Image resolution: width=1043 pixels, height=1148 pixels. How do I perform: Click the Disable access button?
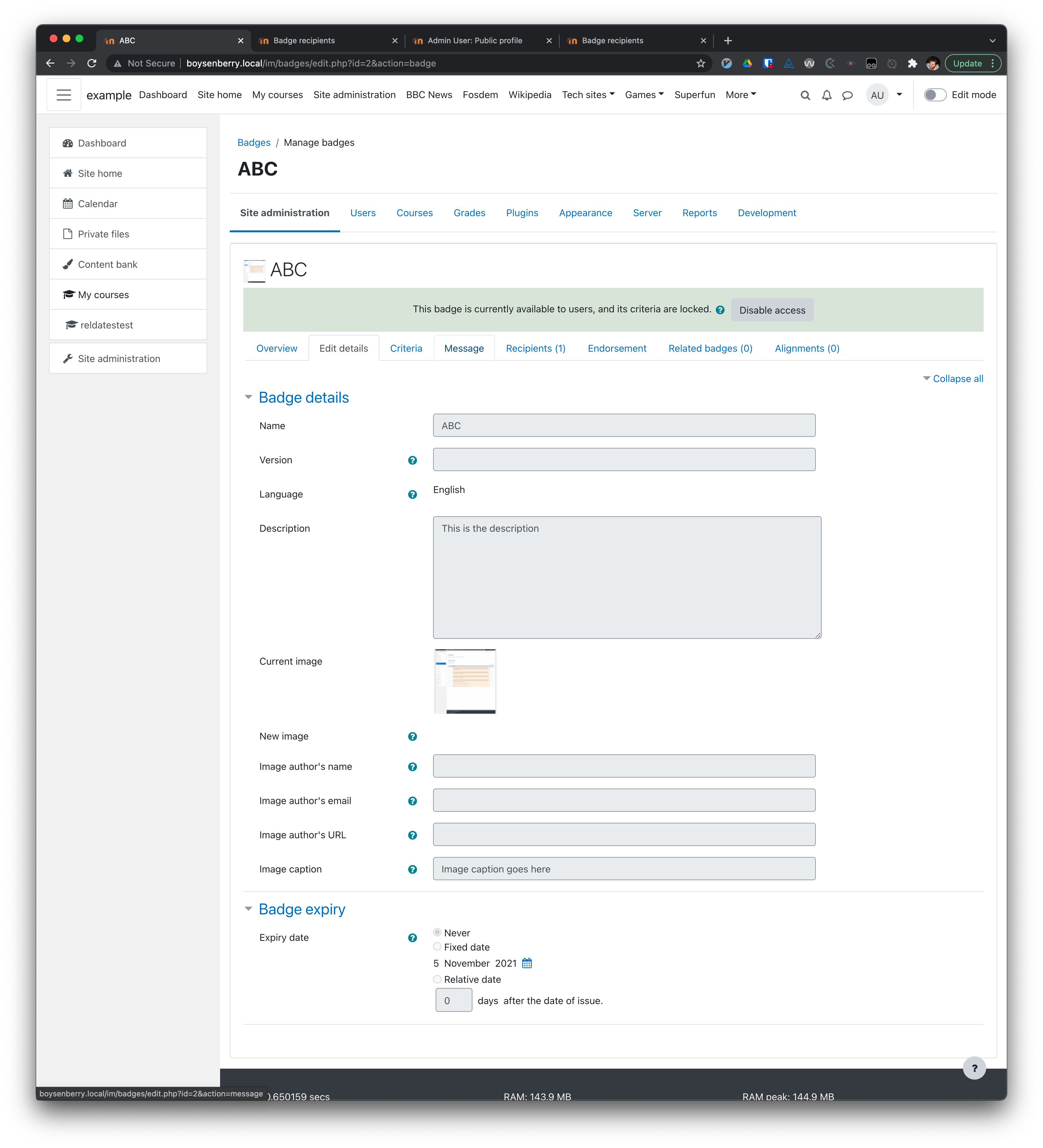pos(772,310)
